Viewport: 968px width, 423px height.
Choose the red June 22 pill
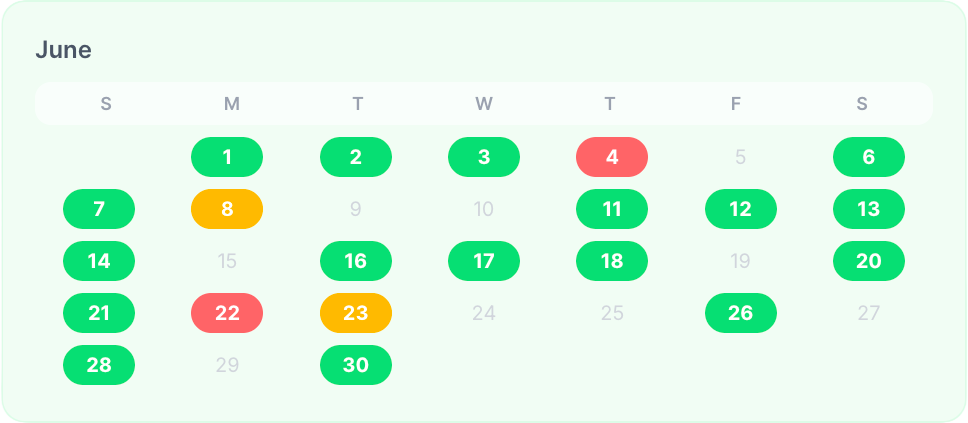tap(227, 313)
